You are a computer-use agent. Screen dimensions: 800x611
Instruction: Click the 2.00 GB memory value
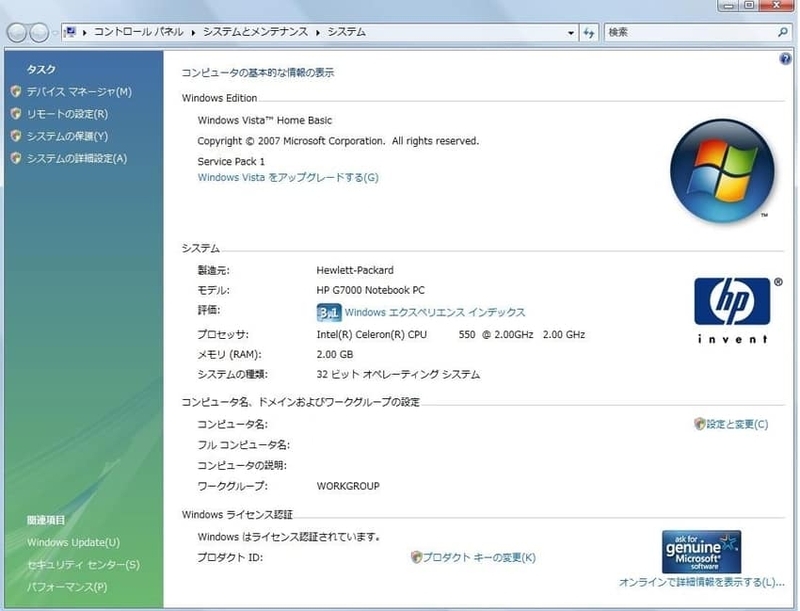click(x=335, y=354)
